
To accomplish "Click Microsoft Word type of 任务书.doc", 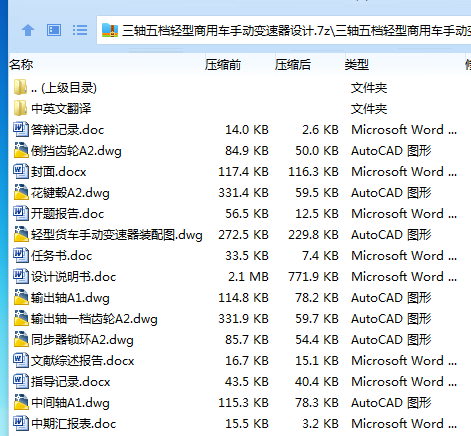I will (x=404, y=256).
